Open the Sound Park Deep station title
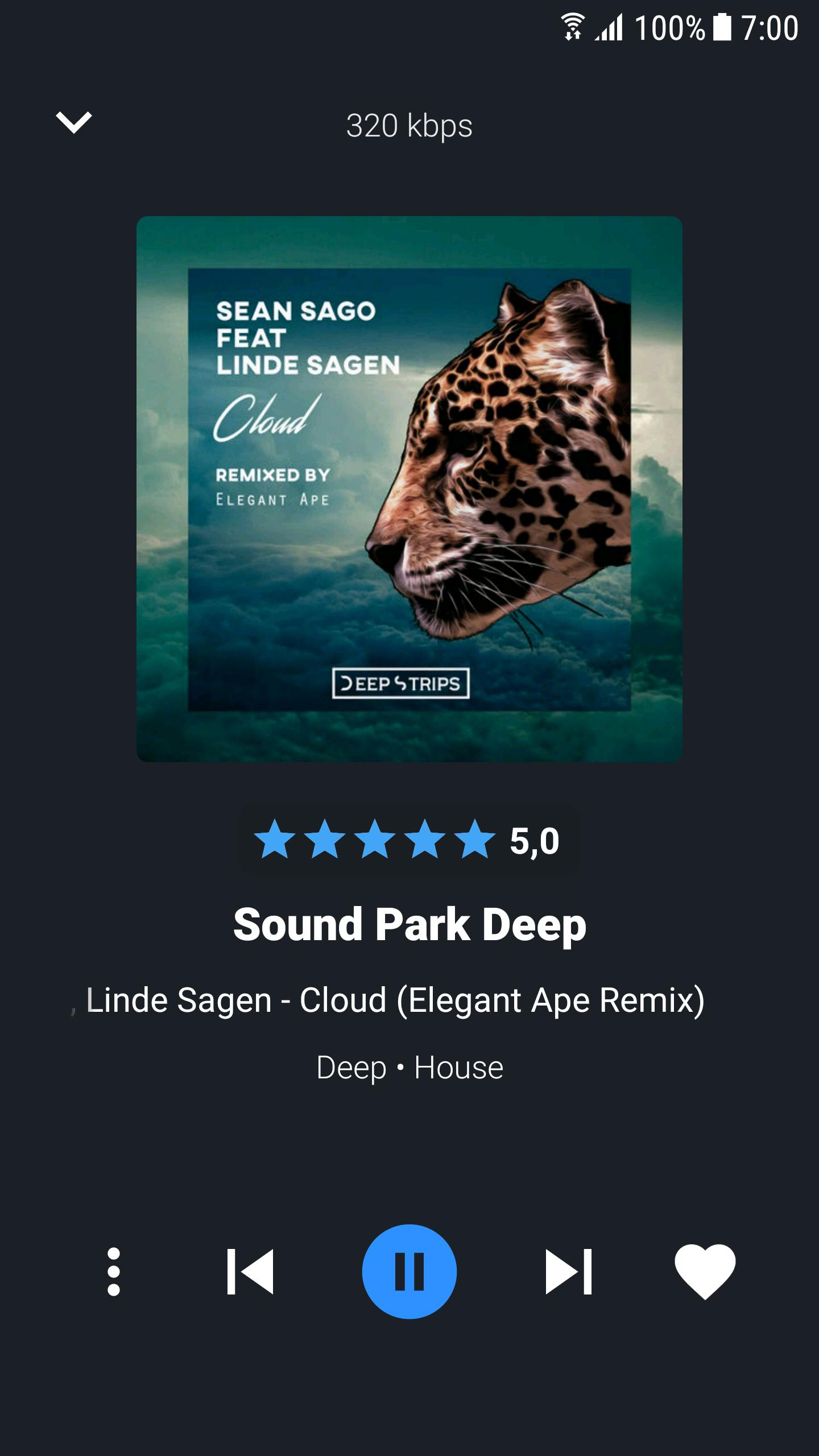The image size is (819, 1456). (x=409, y=924)
